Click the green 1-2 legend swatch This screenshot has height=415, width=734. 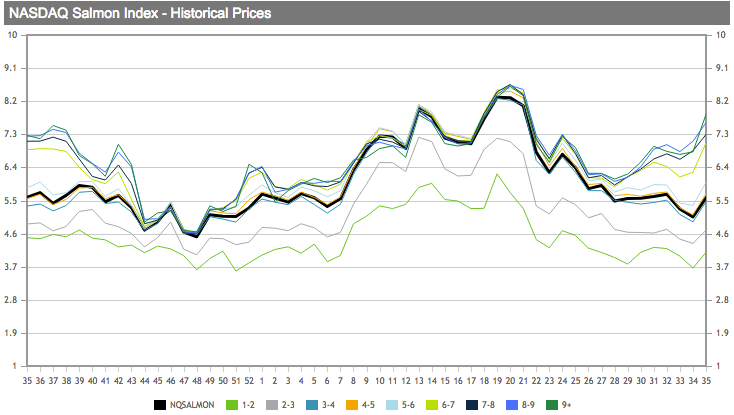tap(232, 405)
